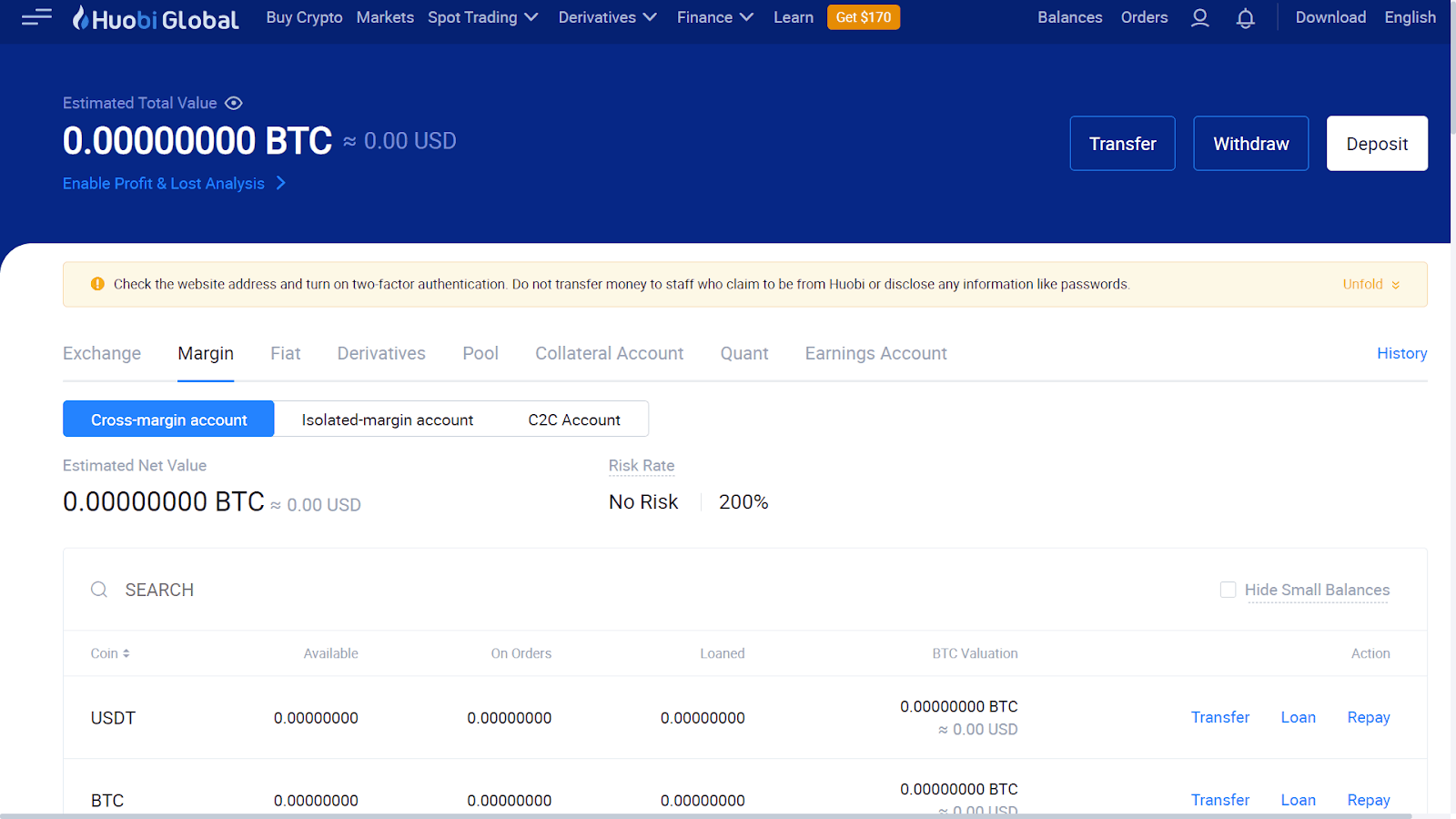Go to Buy Crypto

pos(304,17)
